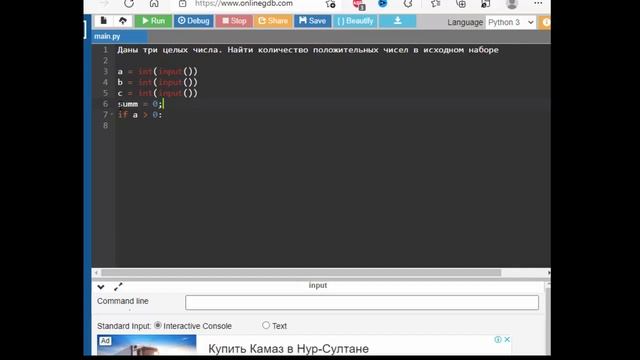Add this page to favorites star icon

tap(330, 4)
